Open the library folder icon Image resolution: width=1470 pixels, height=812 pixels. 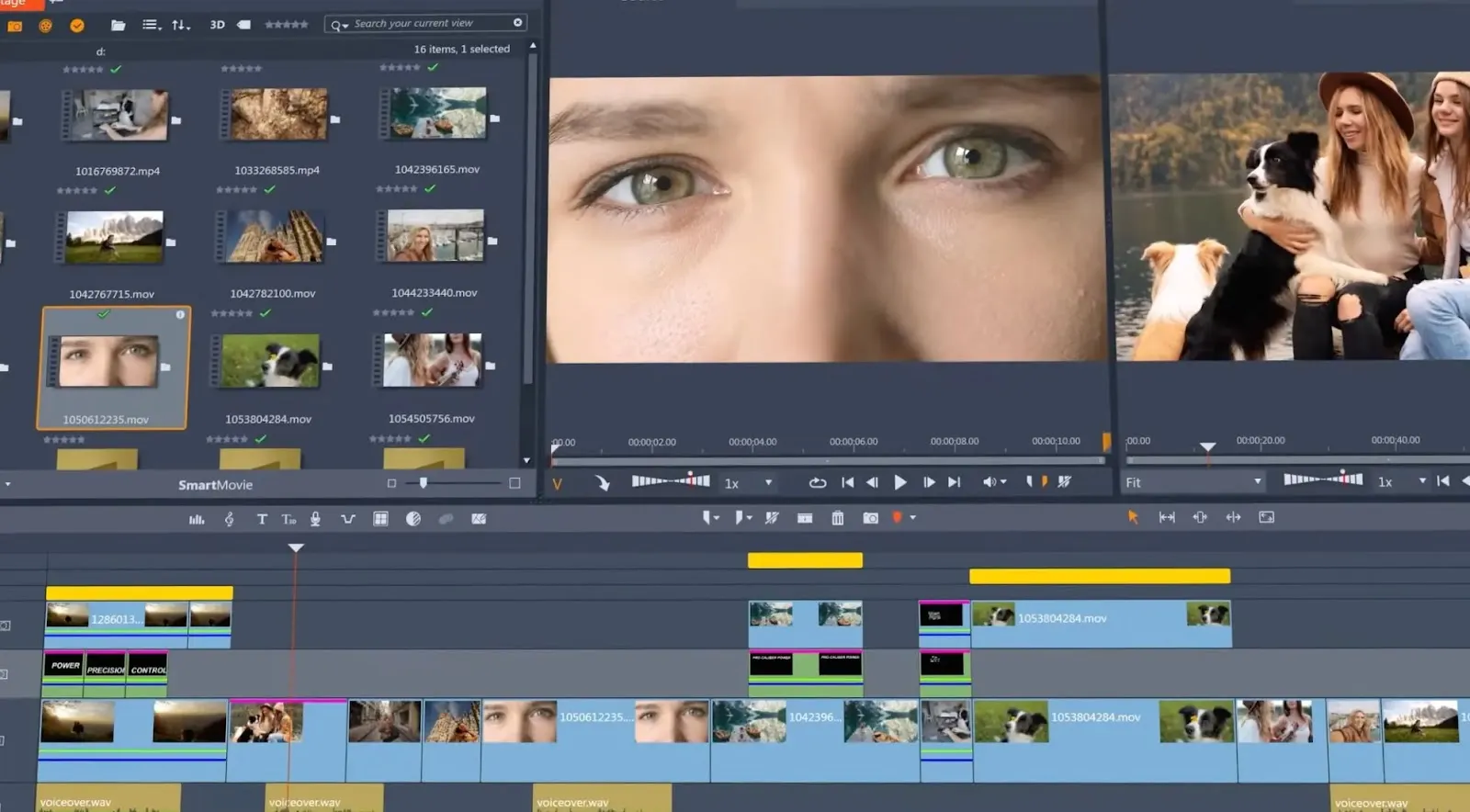click(118, 25)
